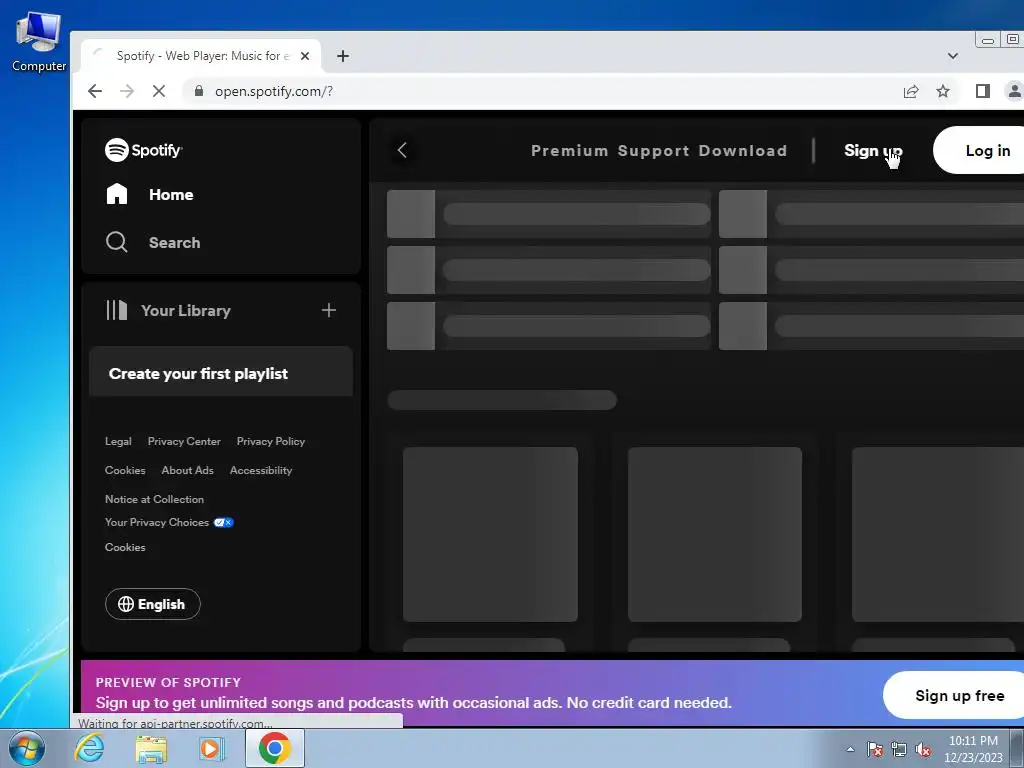Image resolution: width=1024 pixels, height=768 pixels.
Task: Open the Legal link
Action: (118, 441)
